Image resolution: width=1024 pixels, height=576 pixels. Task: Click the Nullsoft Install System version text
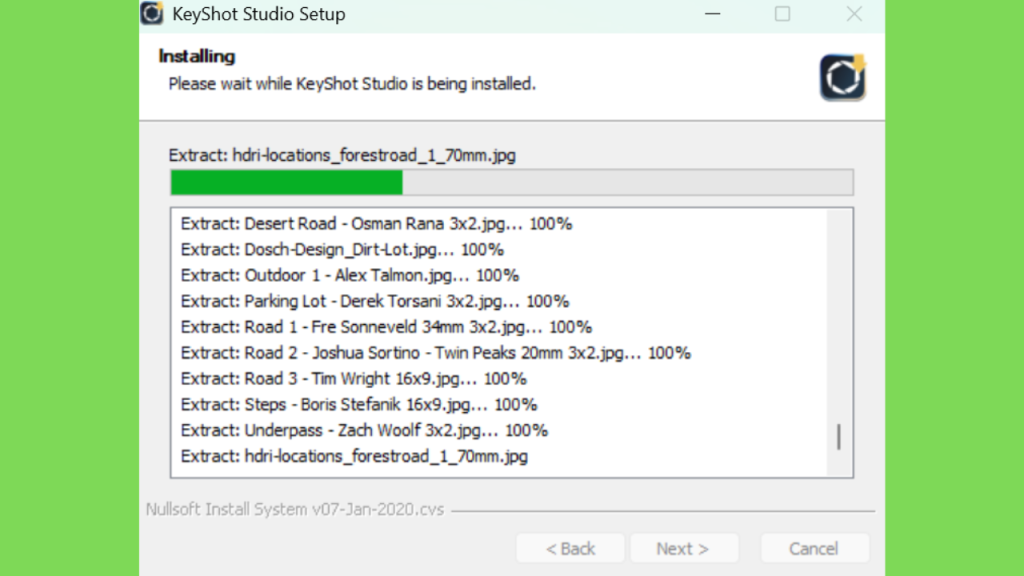tap(295, 509)
